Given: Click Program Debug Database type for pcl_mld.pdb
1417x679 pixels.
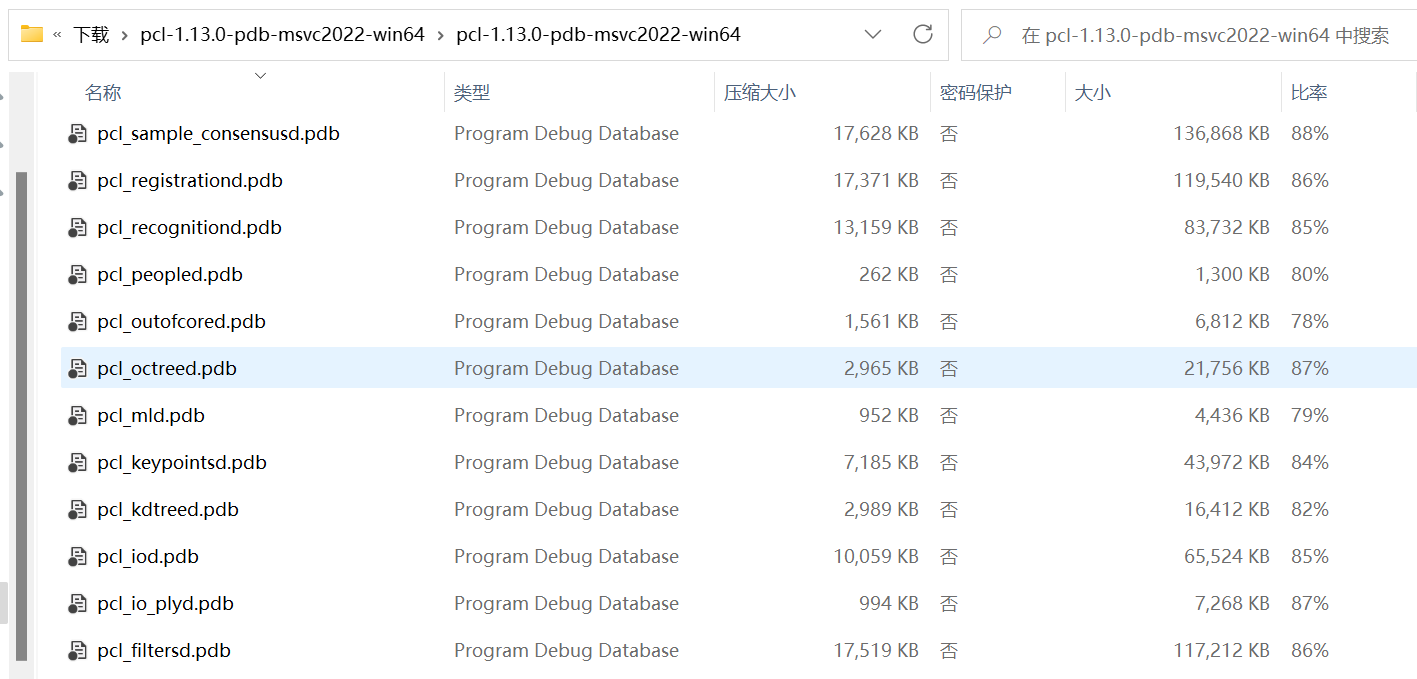Looking at the screenshot, I should click(x=566, y=416).
